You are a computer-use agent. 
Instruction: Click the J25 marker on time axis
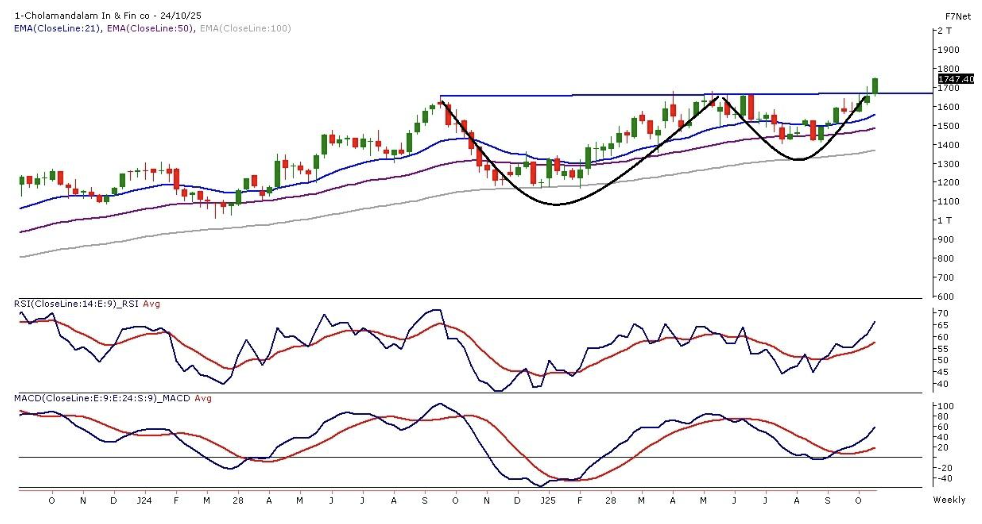coord(547,497)
